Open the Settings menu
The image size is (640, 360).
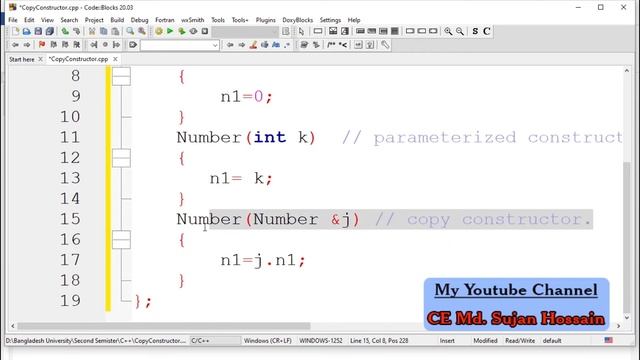(x=330, y=20)
